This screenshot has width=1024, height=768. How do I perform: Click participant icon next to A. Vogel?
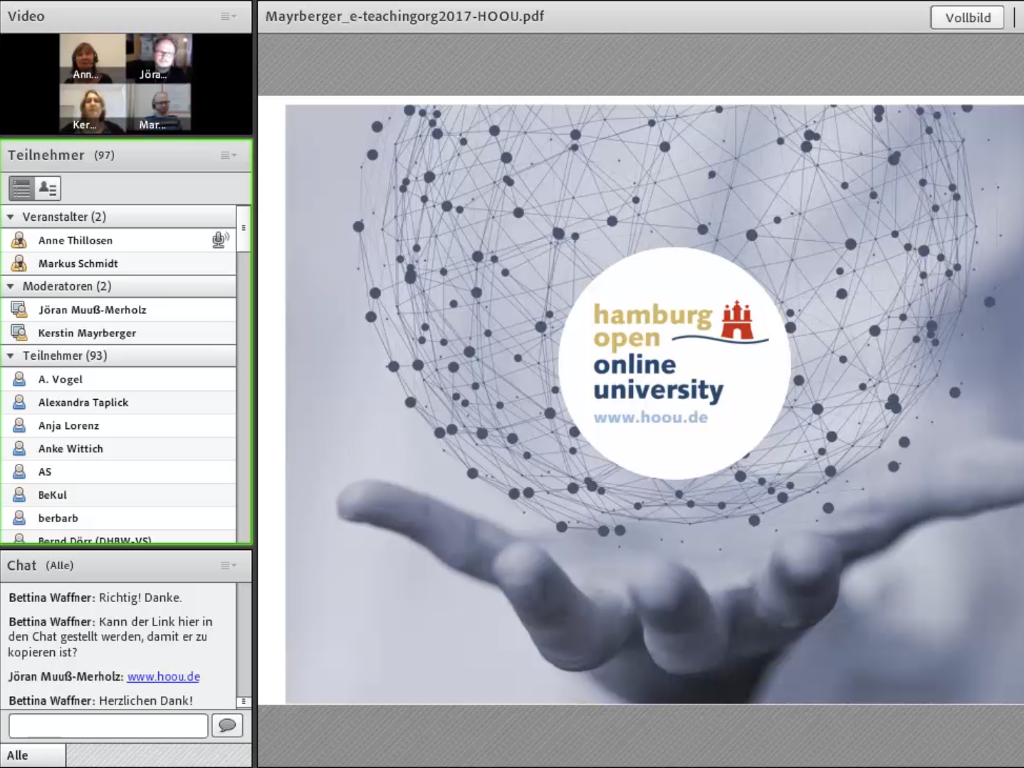[x=19, y=379]
